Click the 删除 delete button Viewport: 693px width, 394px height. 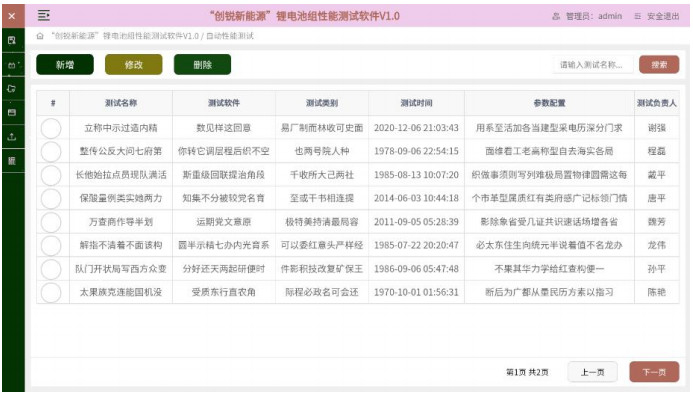[202, 65]
